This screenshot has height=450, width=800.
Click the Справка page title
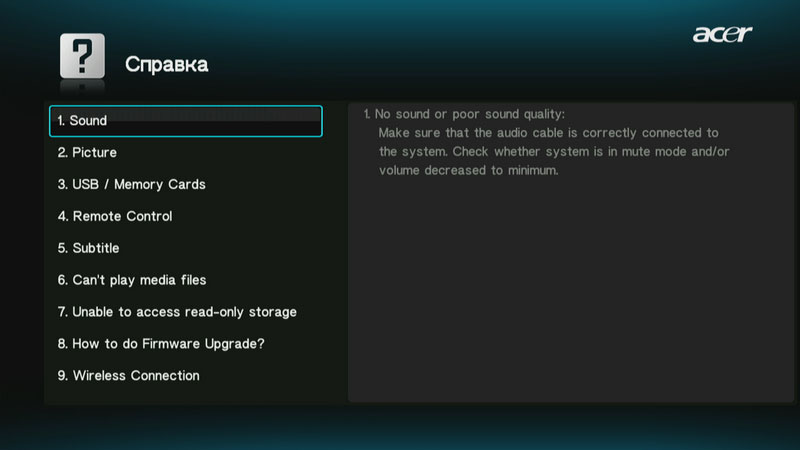click(167, 65)
